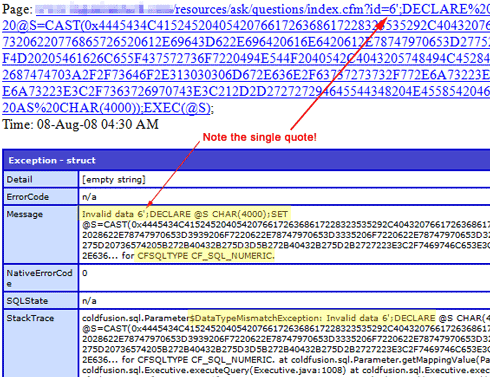This screenshot has width=490, height=377.
Task: Select the 'ErrorCode' row label
Action: click(41, 197)
